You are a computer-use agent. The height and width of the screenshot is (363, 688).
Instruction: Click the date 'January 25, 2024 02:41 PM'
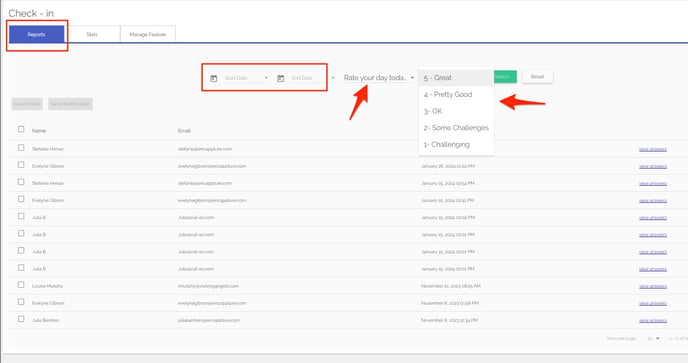(448, 201)
